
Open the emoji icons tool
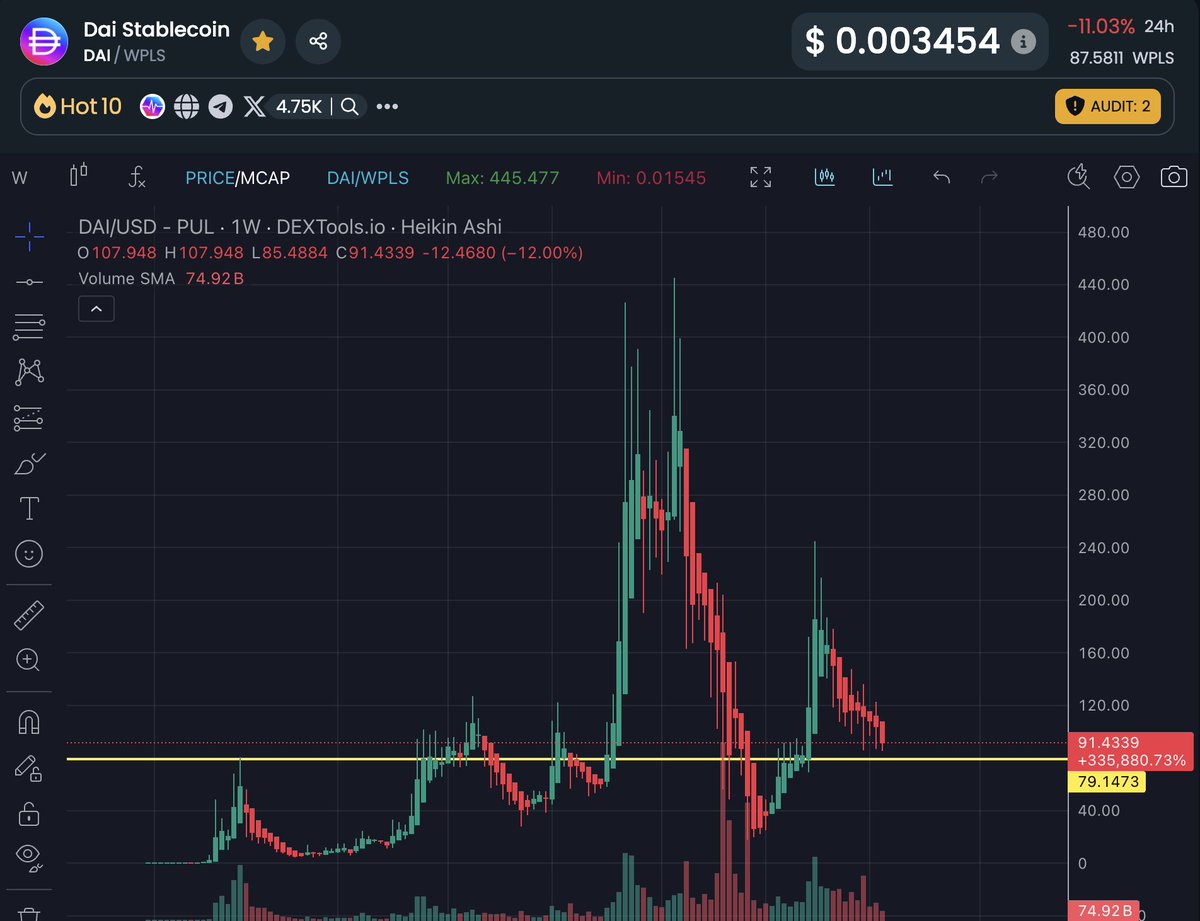29,553
